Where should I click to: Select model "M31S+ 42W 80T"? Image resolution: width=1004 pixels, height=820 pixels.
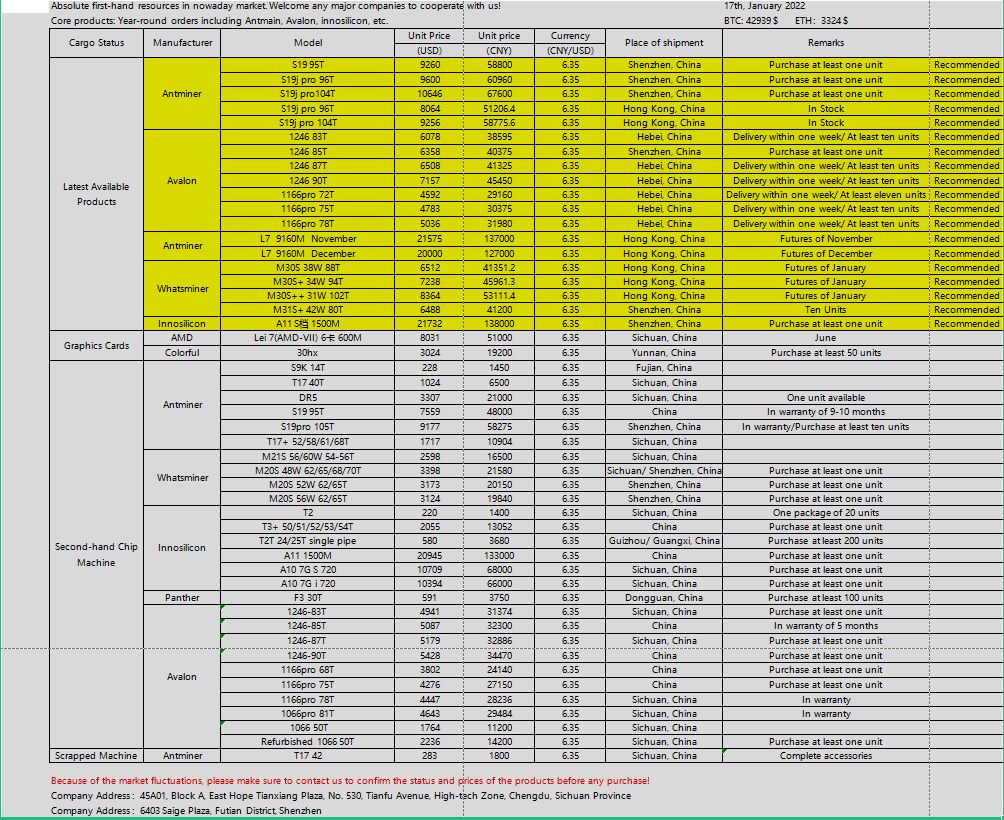pyautogui.click(x=308, y=310)
